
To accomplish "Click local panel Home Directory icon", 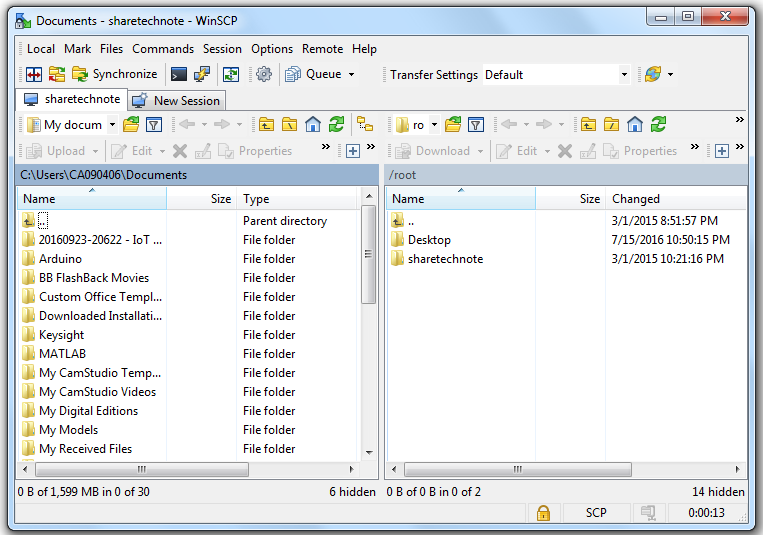I will pos(313,125).
